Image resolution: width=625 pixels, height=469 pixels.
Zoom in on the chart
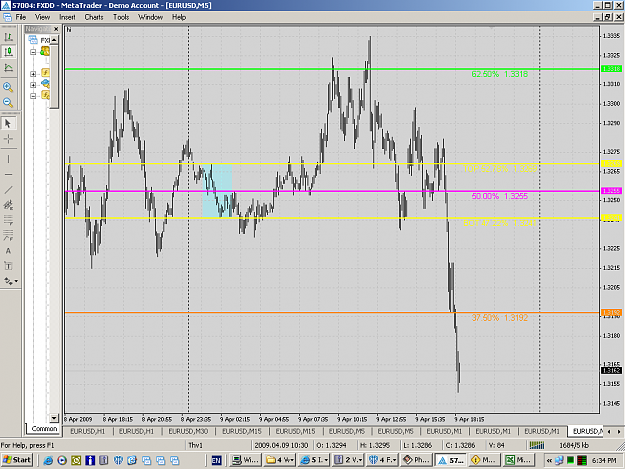coord(8,87)
